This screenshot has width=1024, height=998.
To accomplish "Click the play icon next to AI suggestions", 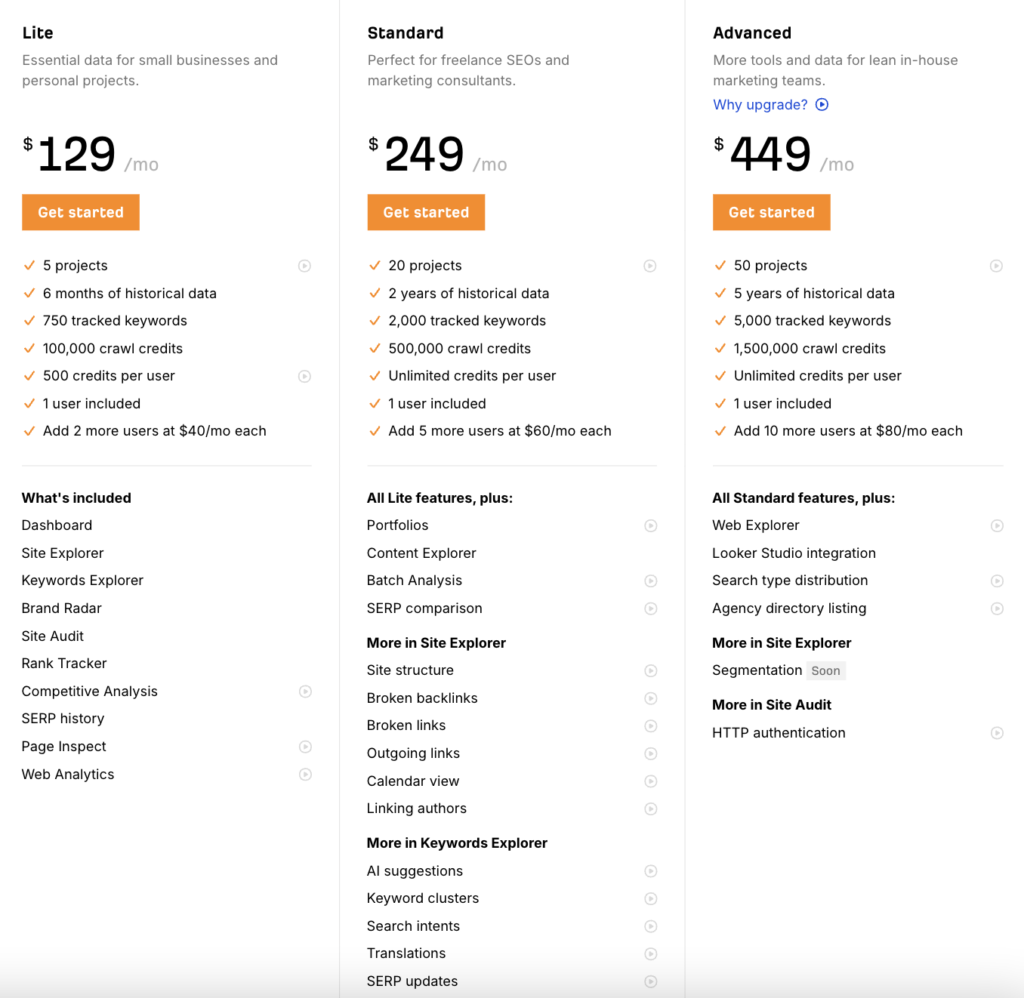I will pyautogui.click(x=650, y=871).
